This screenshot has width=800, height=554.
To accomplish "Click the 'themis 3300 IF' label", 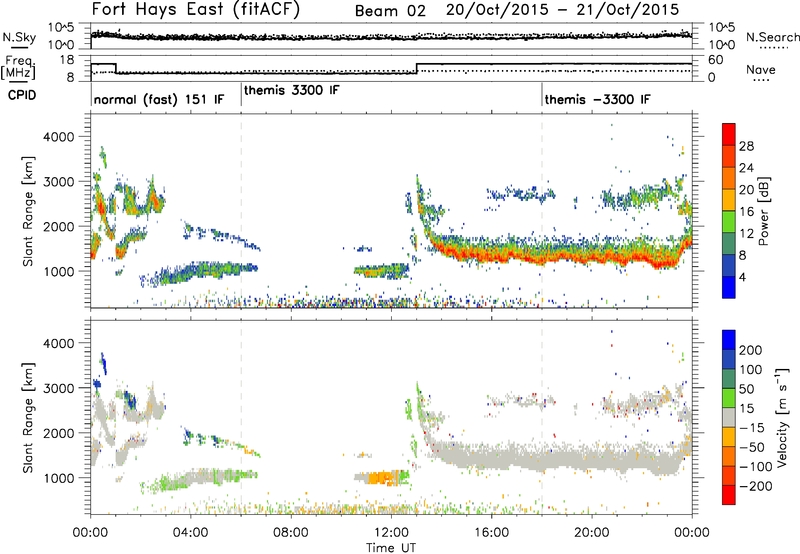I will (x=291, y=90).
